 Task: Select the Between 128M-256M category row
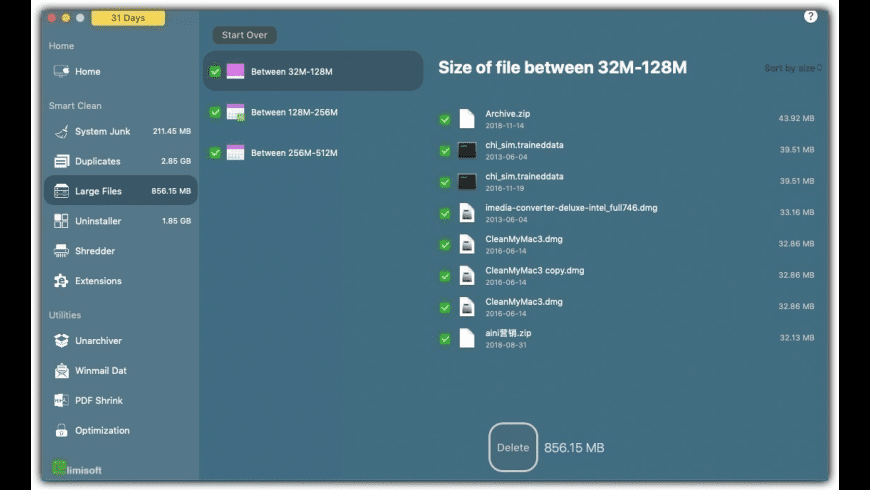tap(313, 112)
